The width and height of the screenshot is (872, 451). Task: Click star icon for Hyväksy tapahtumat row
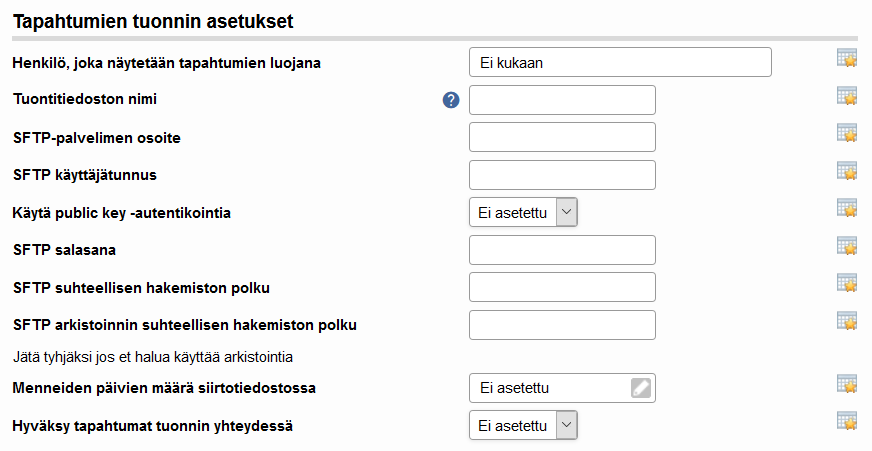click(x=847, y=421)
